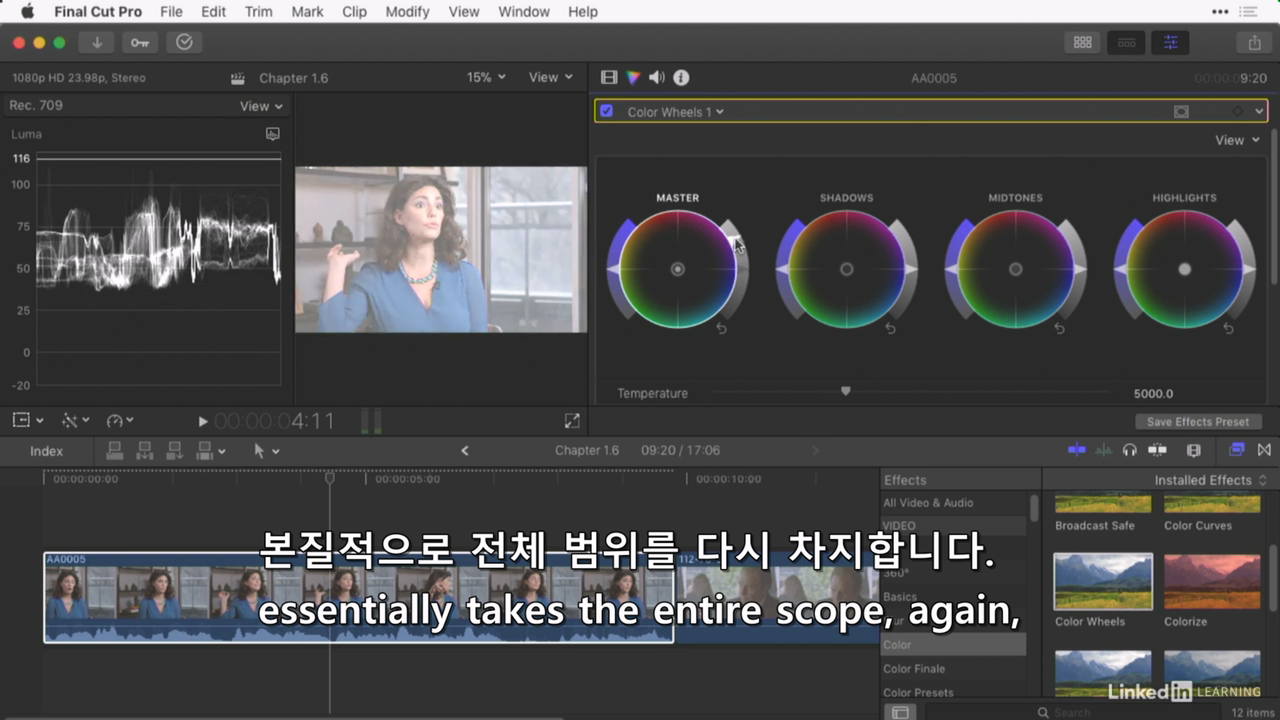Image resolution: width=1280 pixels, height=720 pixels.
Task: Toggle the effects browser icon
Action: click(x=1237, y=451)
